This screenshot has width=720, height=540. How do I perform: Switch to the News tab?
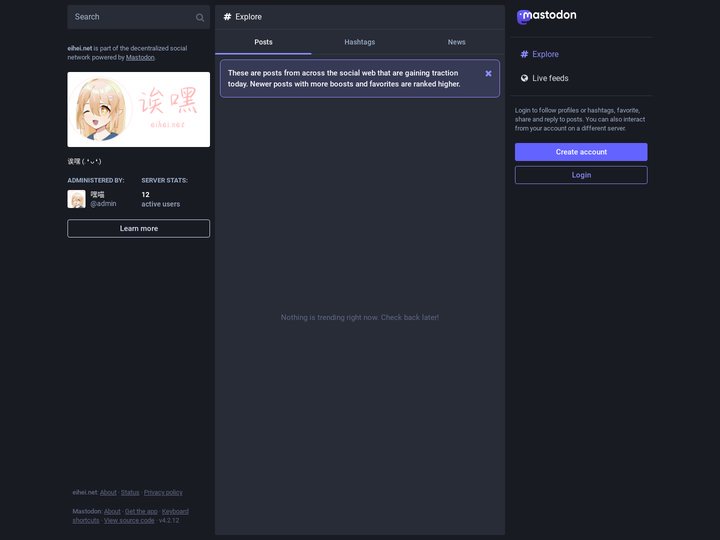tap(456, 42)
